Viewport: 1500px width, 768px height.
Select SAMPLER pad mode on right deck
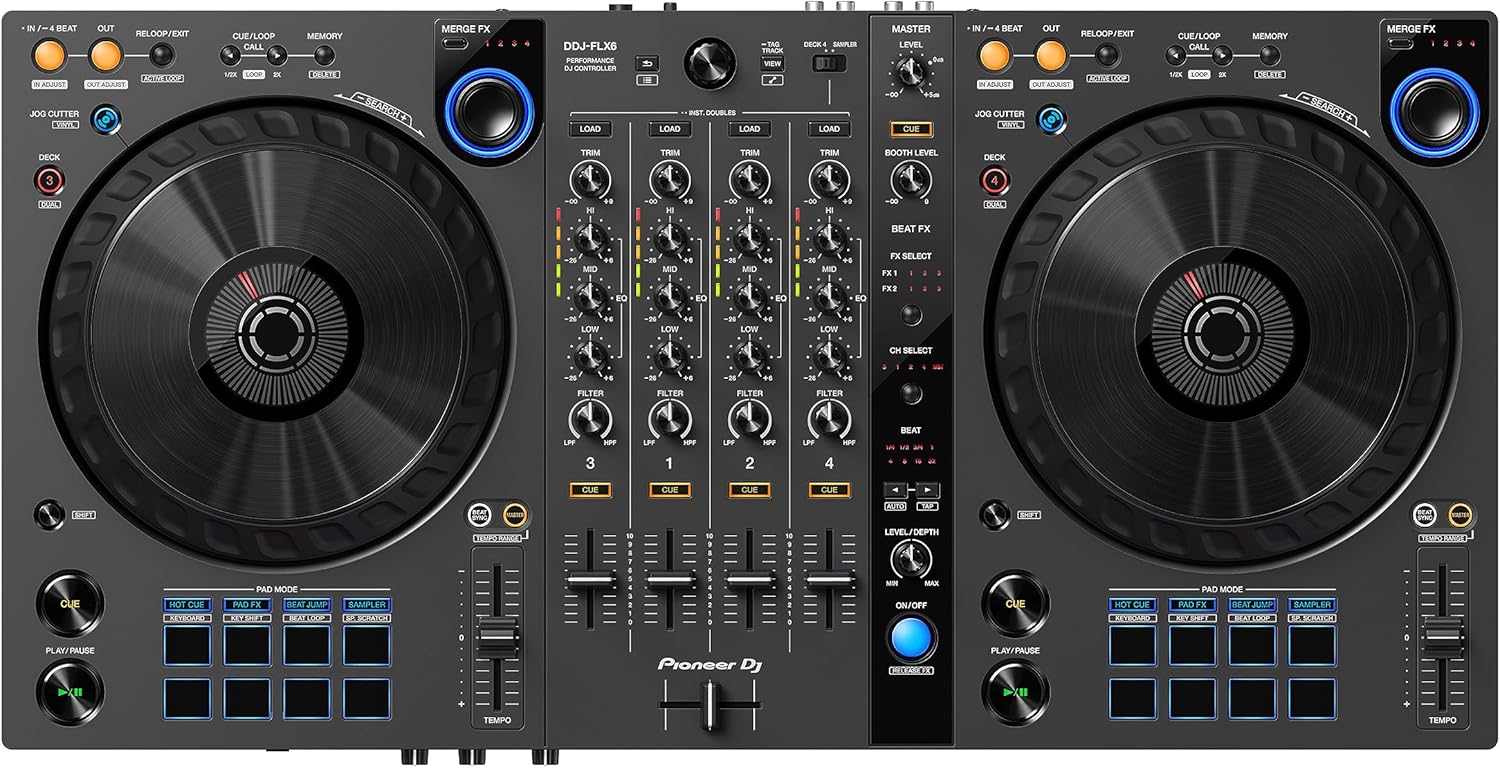[x=1312, y=604]
